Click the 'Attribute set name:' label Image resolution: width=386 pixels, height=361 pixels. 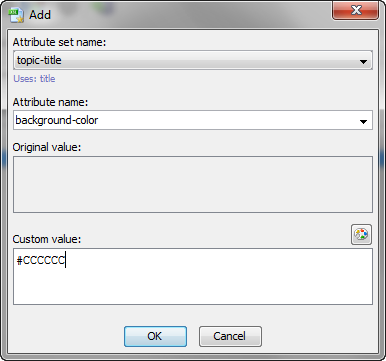click(x=59, y=42)
